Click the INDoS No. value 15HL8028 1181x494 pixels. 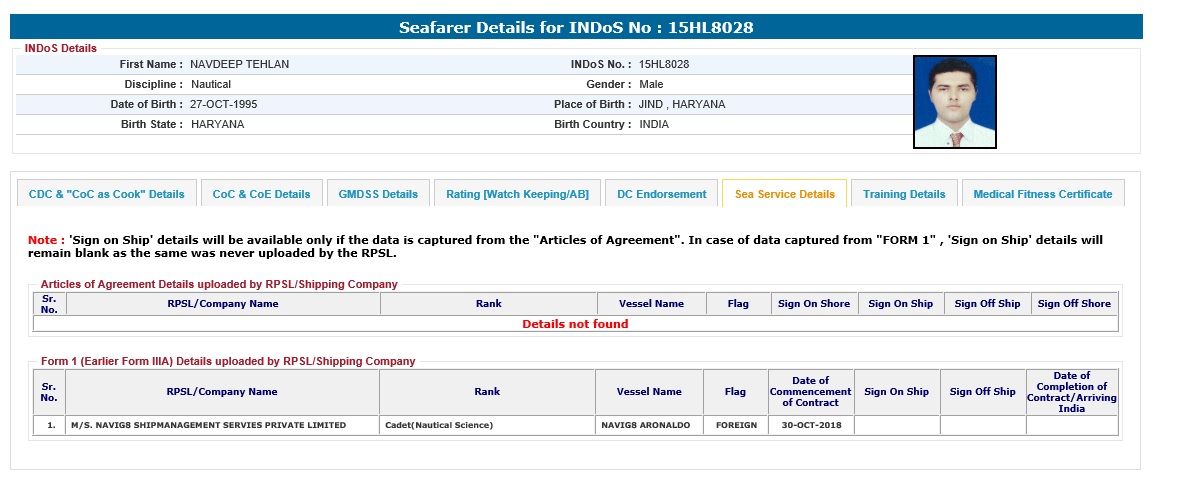tap(663, 64)
